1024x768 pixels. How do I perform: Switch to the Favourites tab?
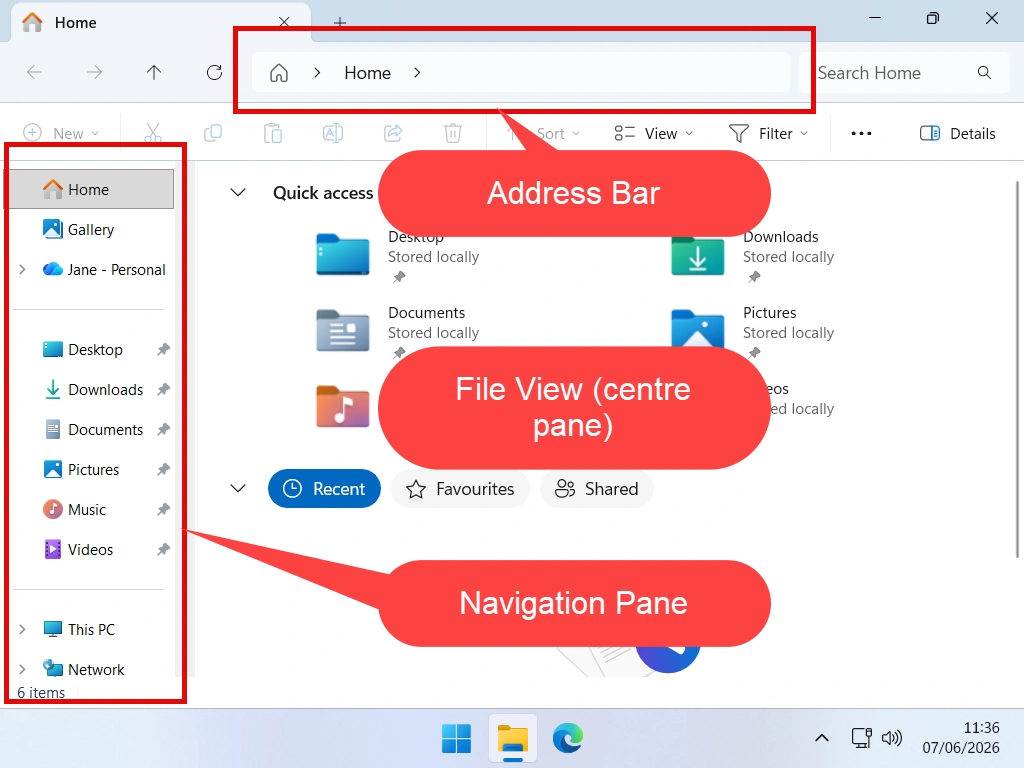460,488
